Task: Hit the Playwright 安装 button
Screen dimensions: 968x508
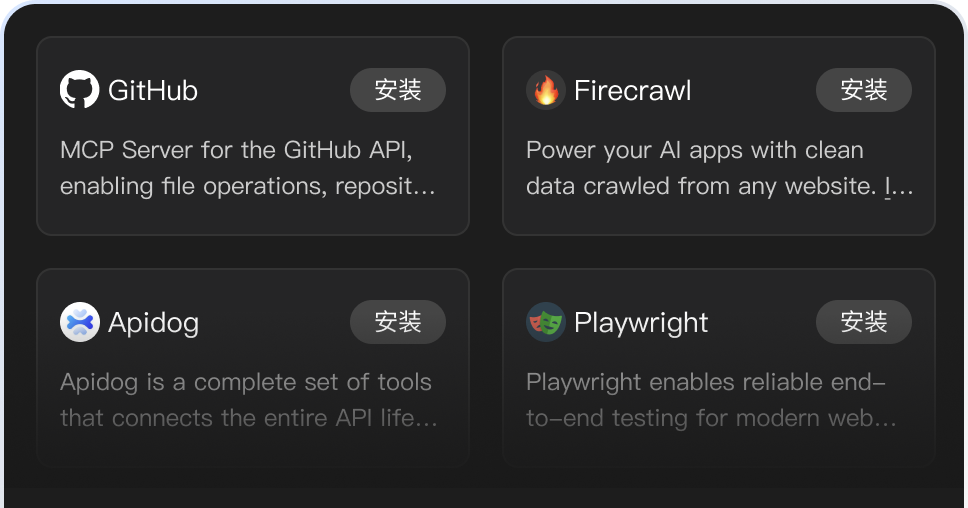Action: [863, 322]
